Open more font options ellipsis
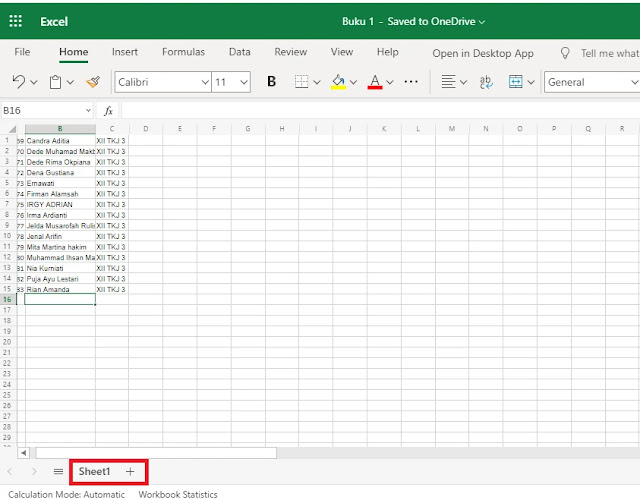The image size is (640, 500). 411,82
